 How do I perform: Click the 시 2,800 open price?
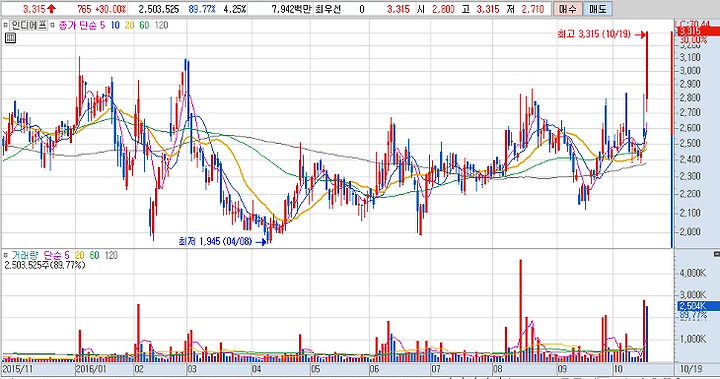[435, 9]
